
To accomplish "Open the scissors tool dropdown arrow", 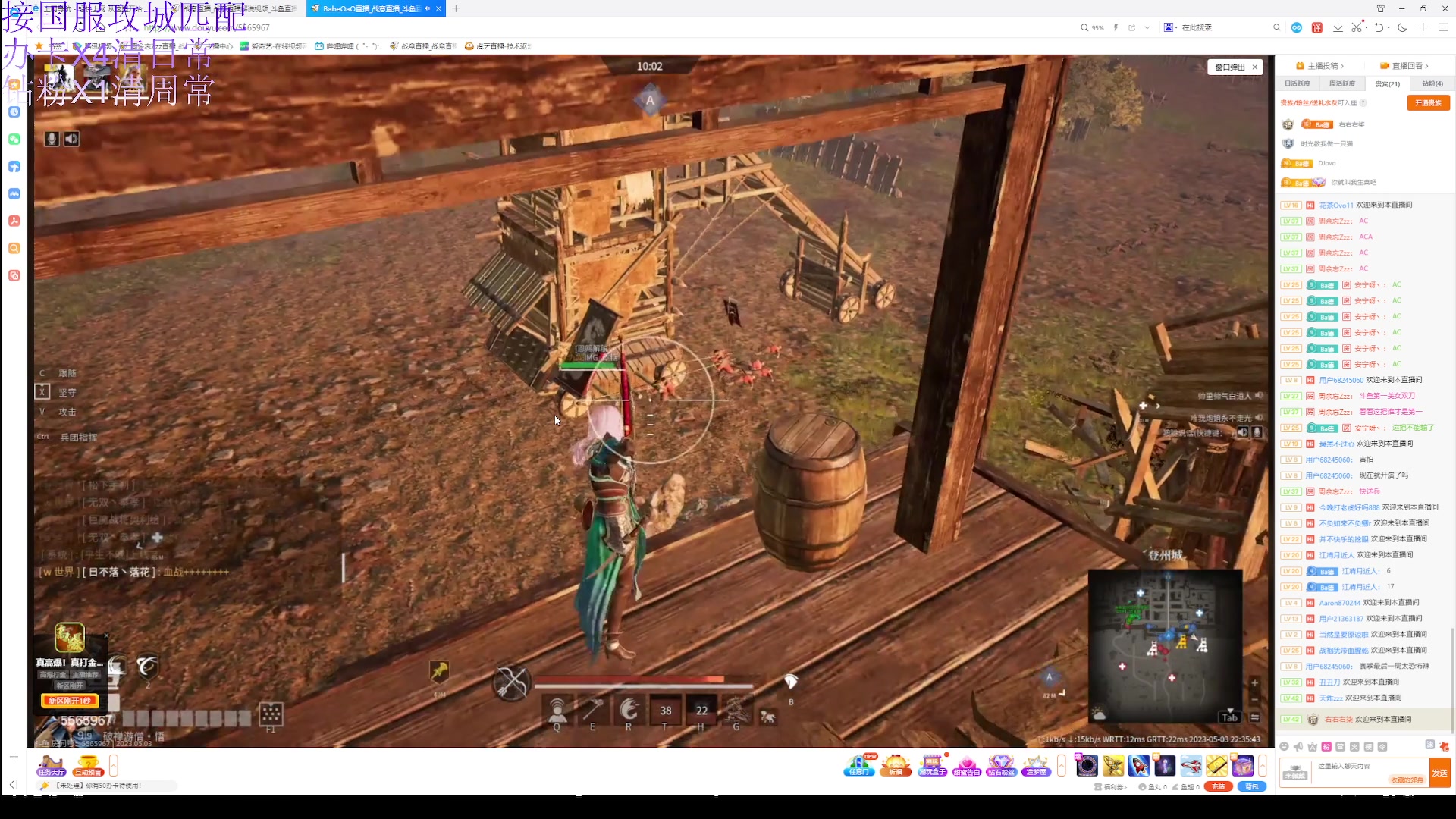I will (1367, 27).
